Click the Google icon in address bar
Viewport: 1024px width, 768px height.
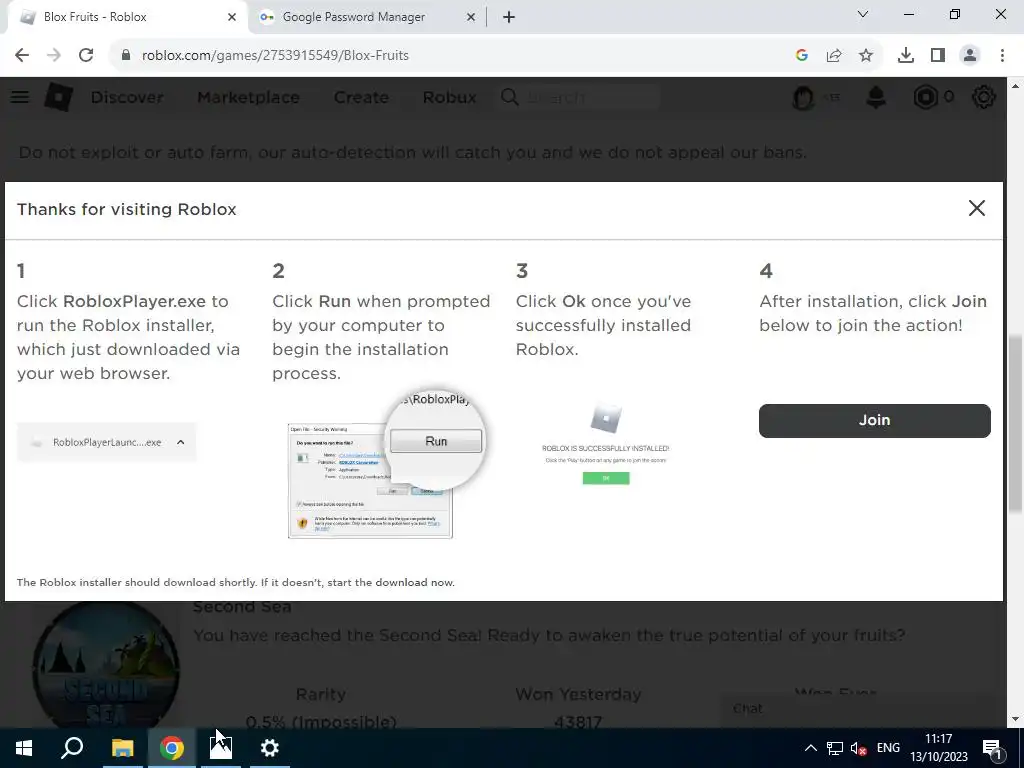[x=802, y=56]
